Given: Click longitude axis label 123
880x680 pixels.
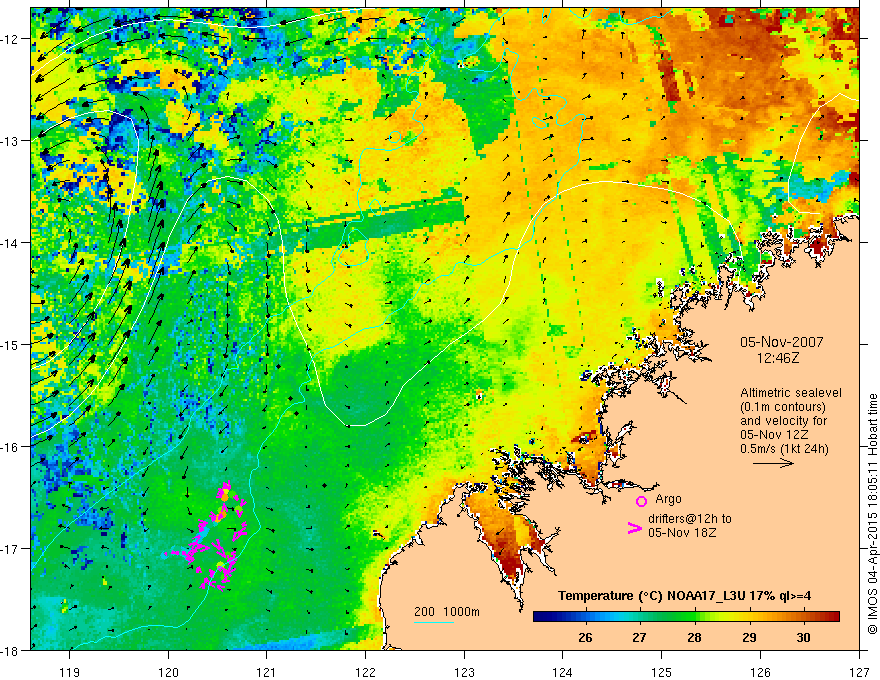Looking at the screenshot, I should 464,672.
